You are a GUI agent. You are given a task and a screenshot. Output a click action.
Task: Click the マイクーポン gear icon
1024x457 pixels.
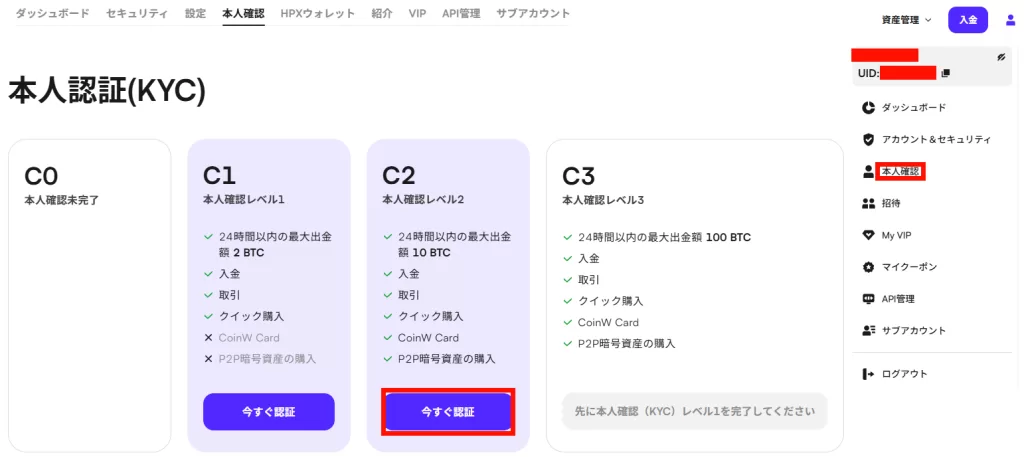click(868, 267)
